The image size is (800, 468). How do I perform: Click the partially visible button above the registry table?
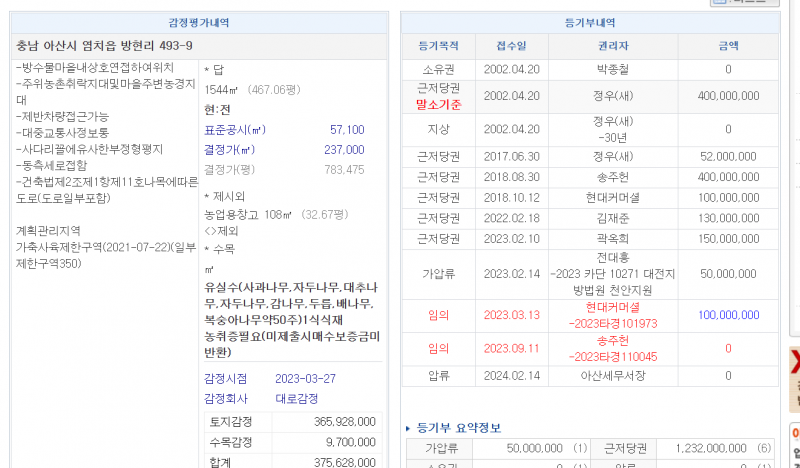tap(744, 3)
